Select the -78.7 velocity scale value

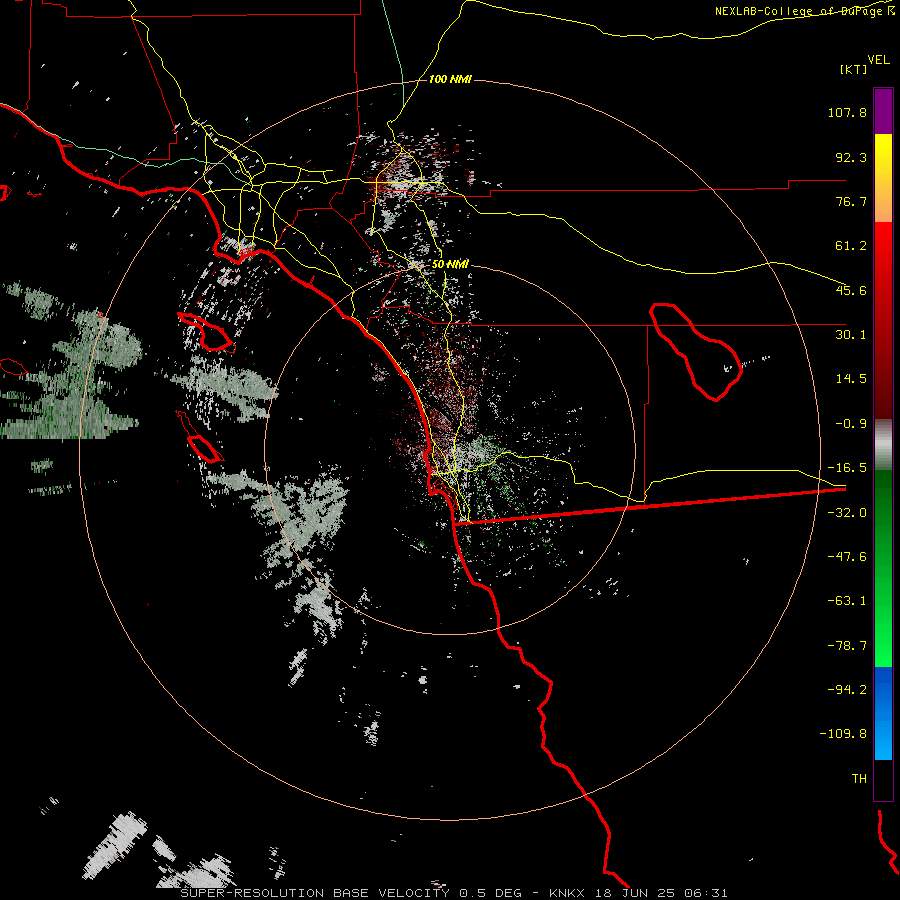click(x=847, y=646)
